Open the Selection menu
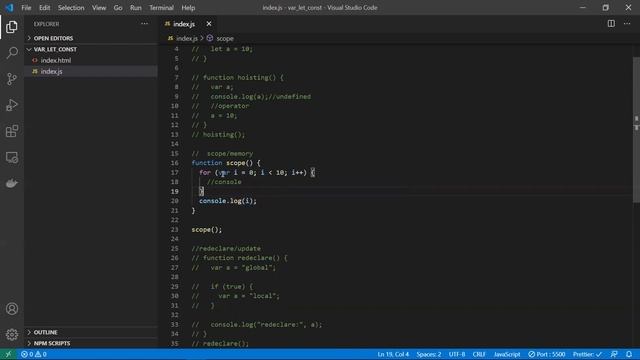640x360 pixels. 71,7
